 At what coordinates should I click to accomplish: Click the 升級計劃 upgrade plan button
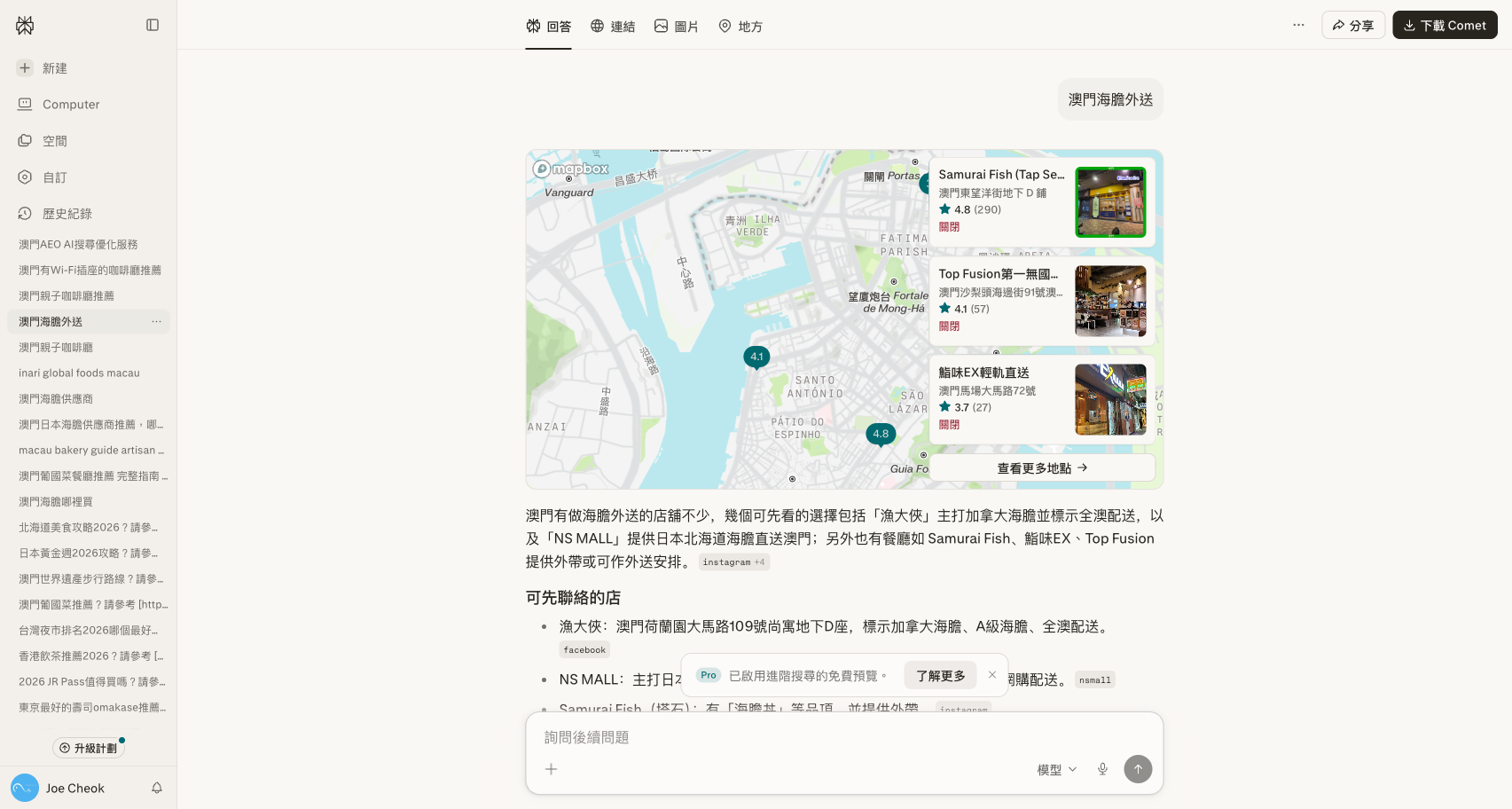[89, 748]
